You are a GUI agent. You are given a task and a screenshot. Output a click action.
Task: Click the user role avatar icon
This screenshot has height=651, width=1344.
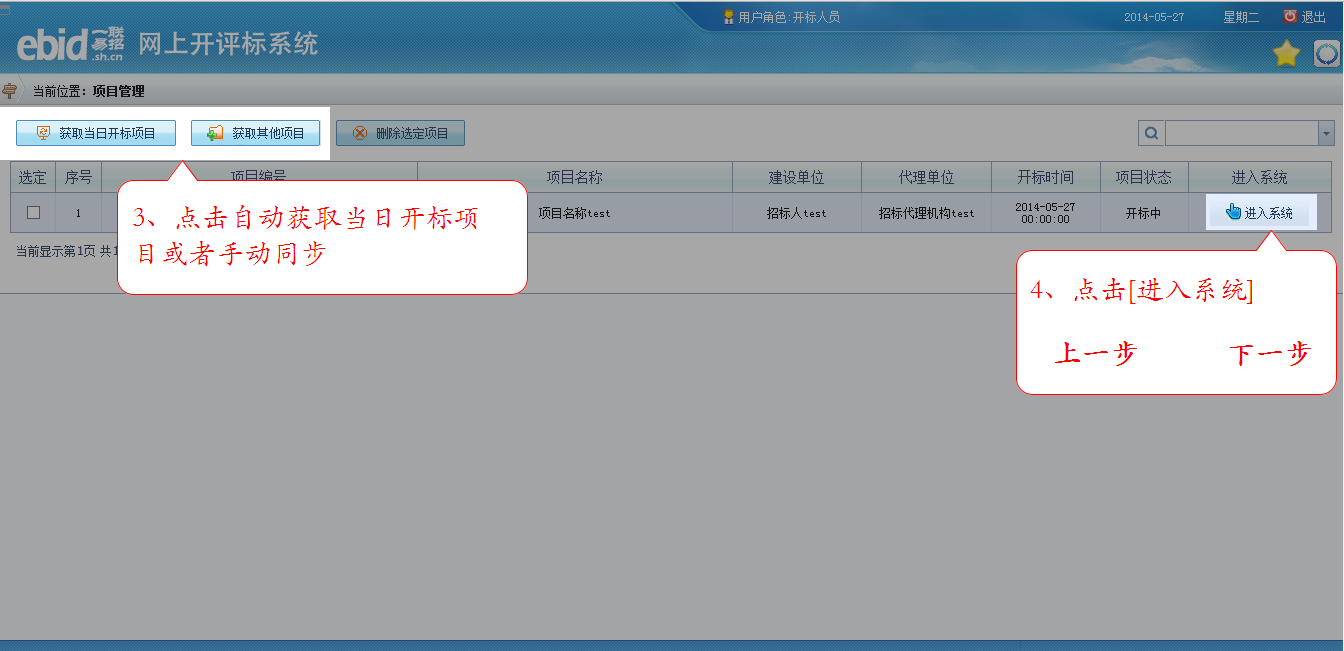pyautogui.click(x=729, y=17)
